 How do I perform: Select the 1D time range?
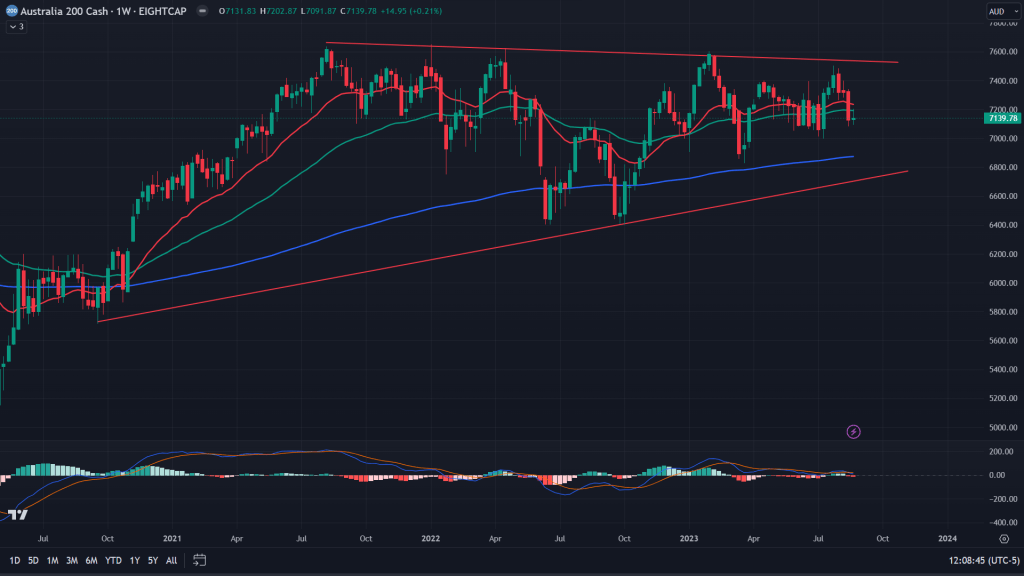14,560
